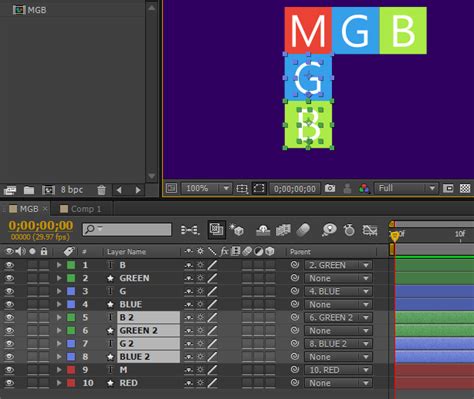The width and height of the screenshot is (474, 399).
Task: Hide the RED layer with eye icon
Action: (9, 383)
